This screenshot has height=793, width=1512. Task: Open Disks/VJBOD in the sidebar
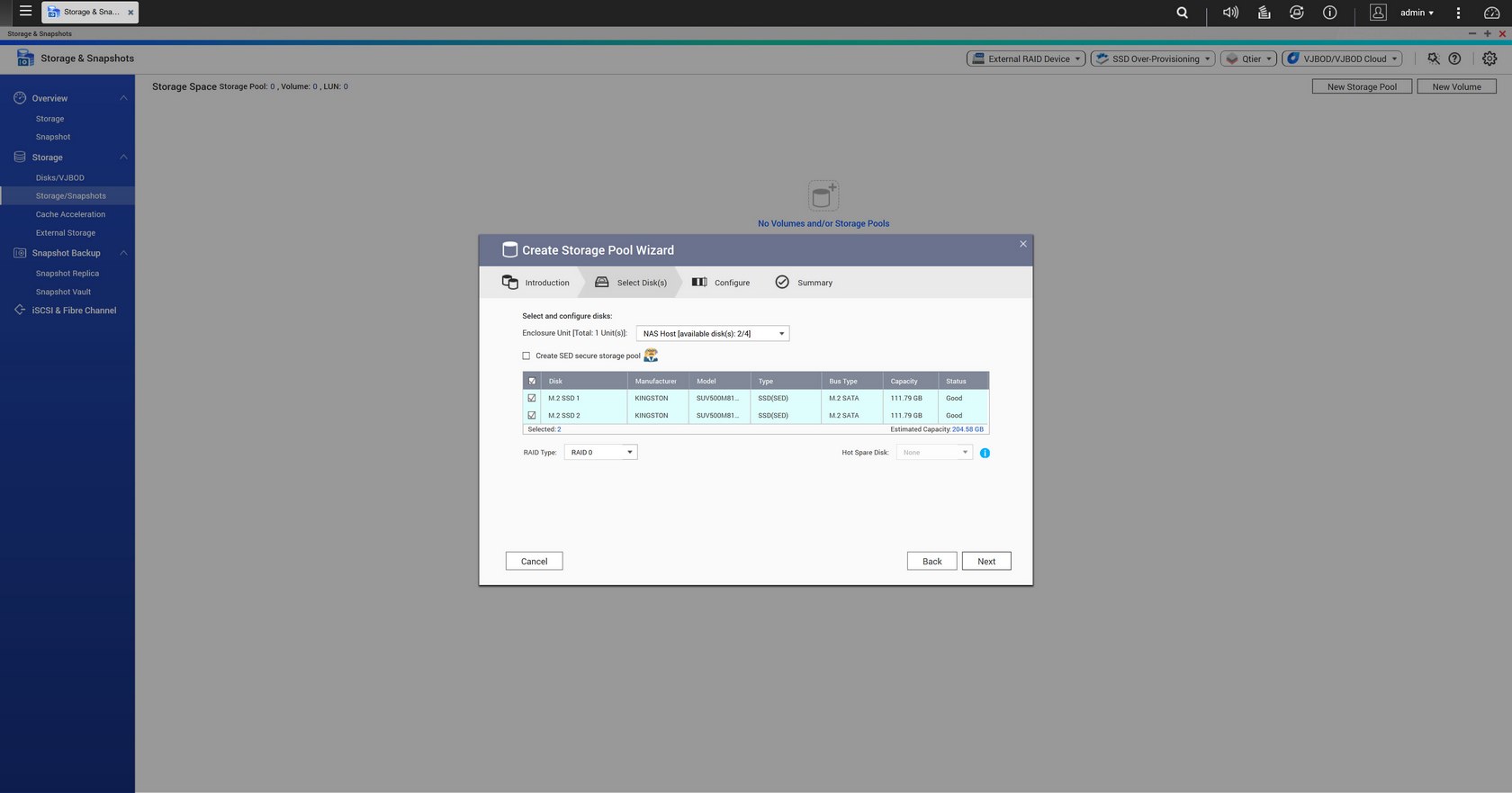[59, 177]
